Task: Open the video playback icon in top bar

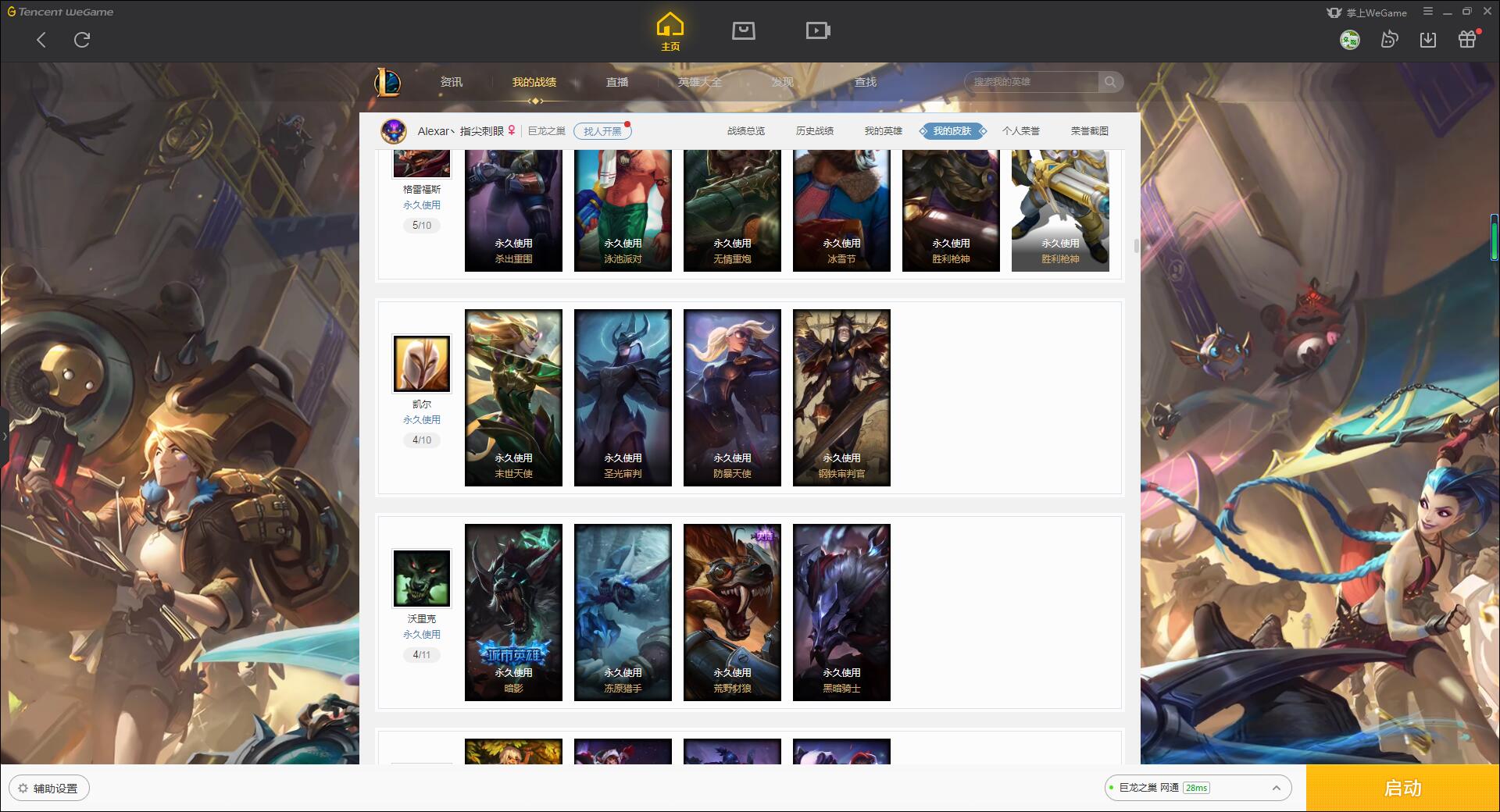Action: [818, 30]
